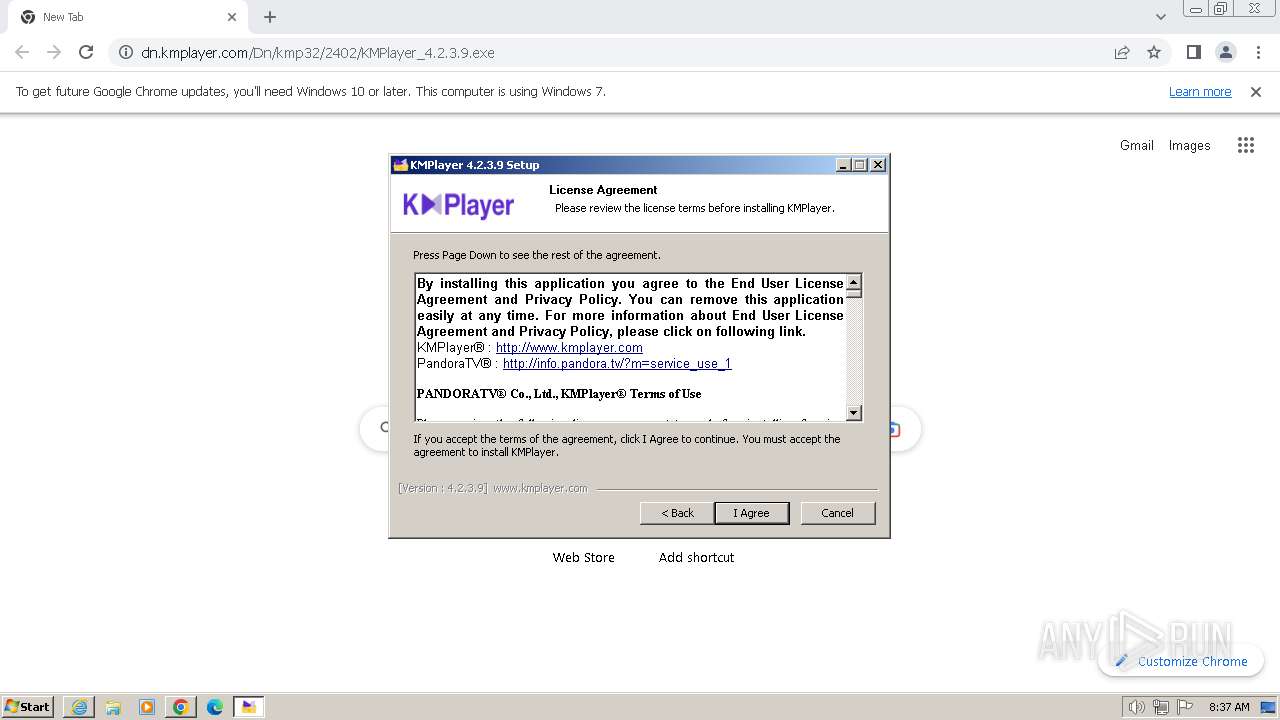Open Images link
1280x720 pixels.
click(x=1189, y=145)
